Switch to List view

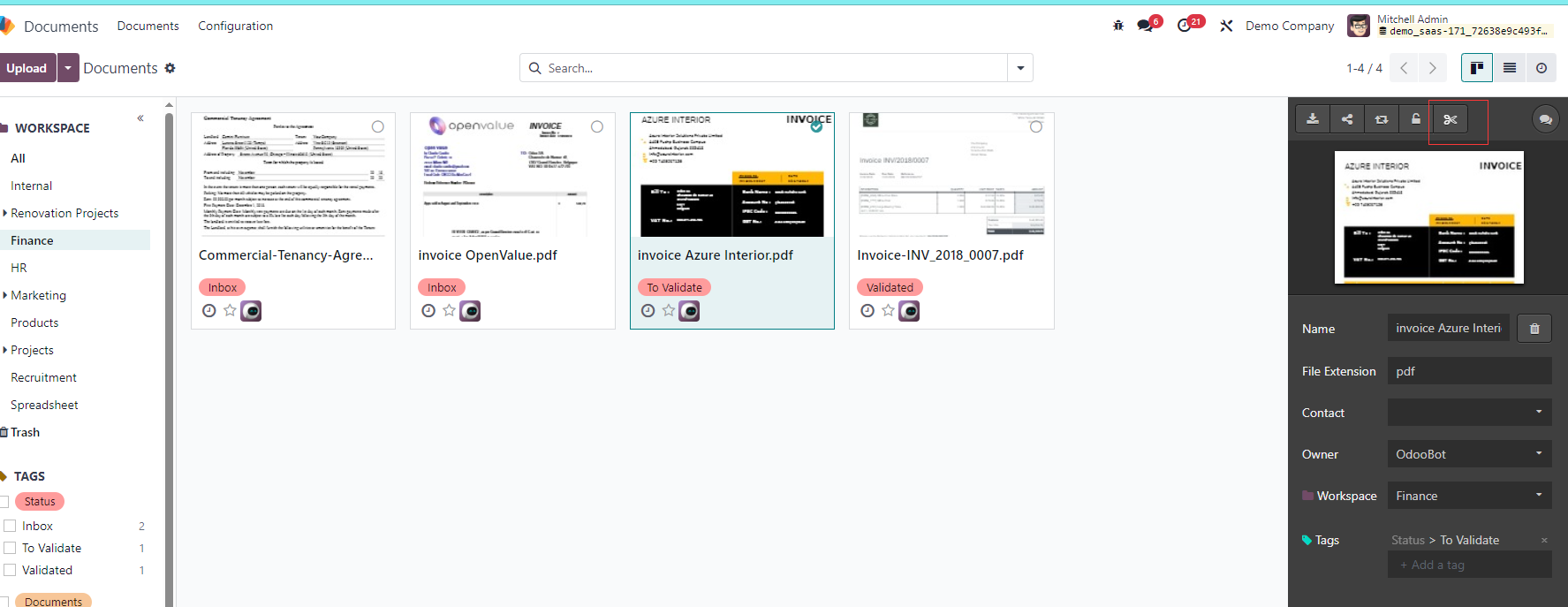pyautogui.click(x=1510, y=68)
